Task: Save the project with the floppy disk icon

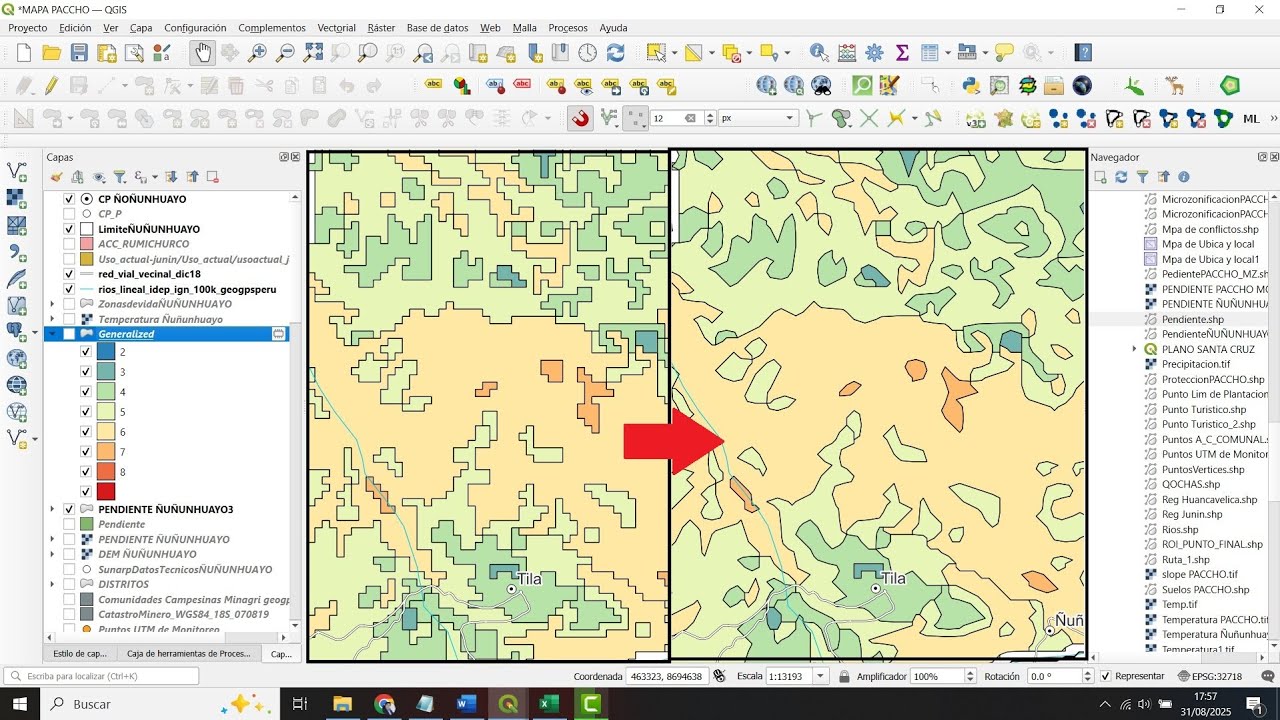Action: tap(80, 53)
